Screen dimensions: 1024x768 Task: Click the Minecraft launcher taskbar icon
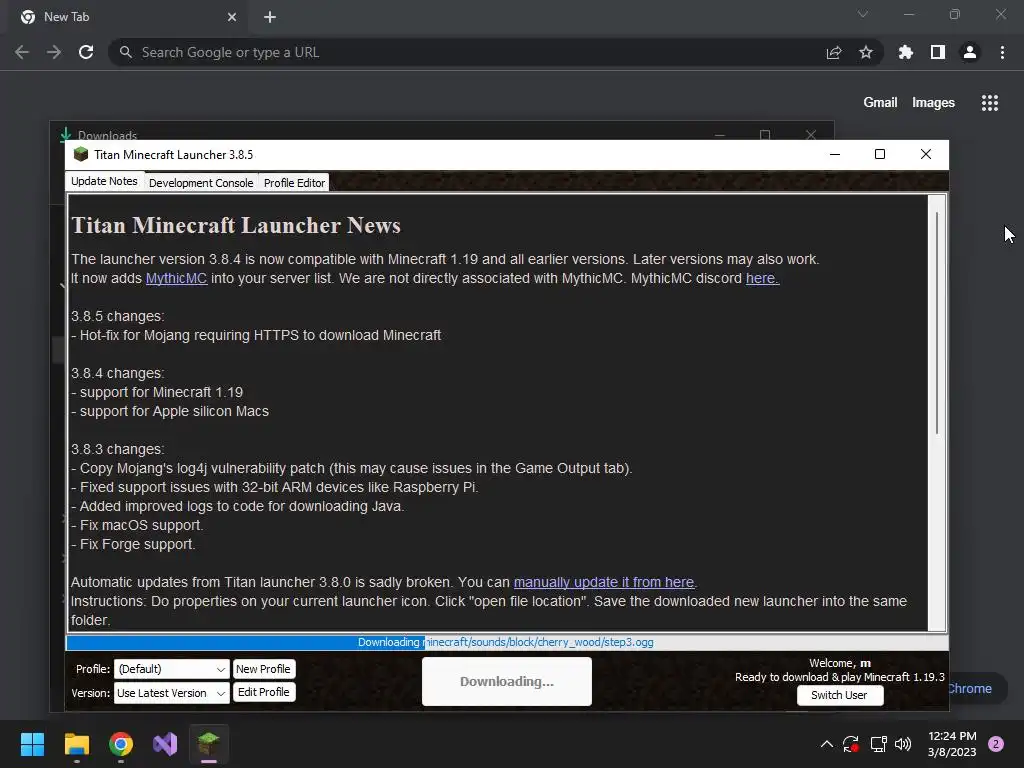click(209, 744)
